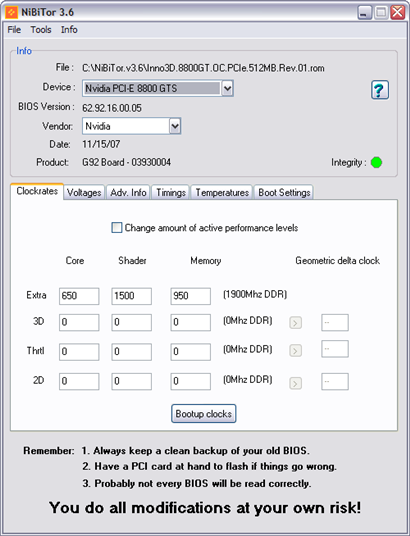Click the 2D geometric delta clock field
The image size is (410, 536).
tap(335, 381)
